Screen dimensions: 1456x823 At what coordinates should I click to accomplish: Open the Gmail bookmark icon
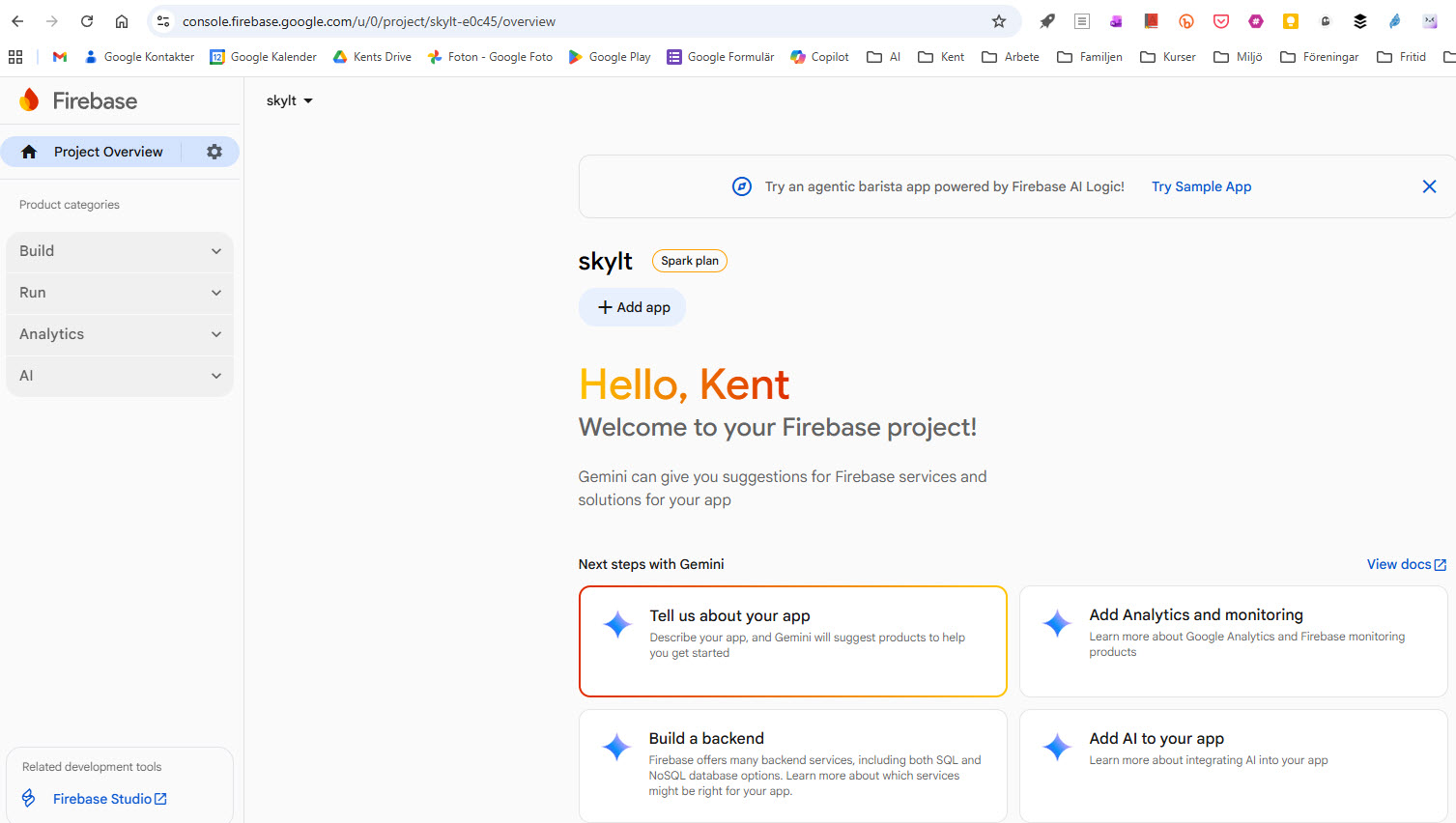(x=60, y=57)
